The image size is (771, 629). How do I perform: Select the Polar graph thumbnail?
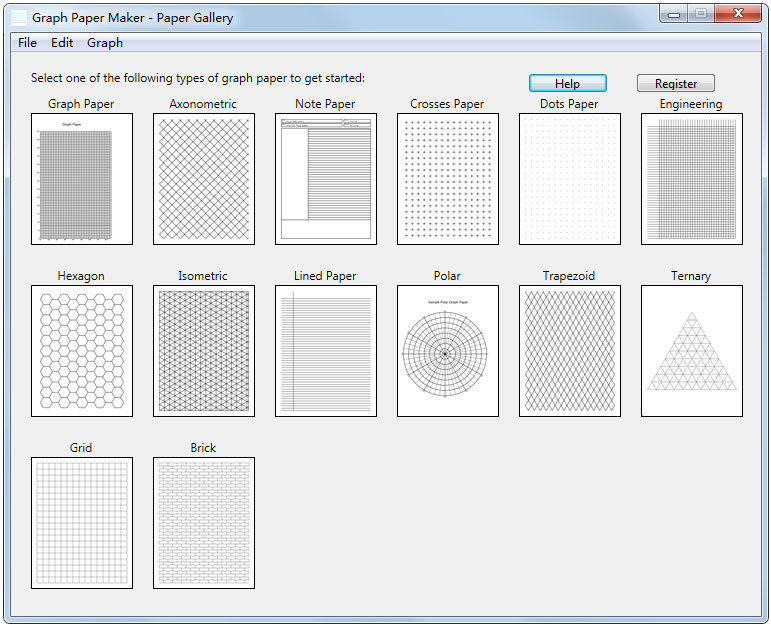coord(447,351)
